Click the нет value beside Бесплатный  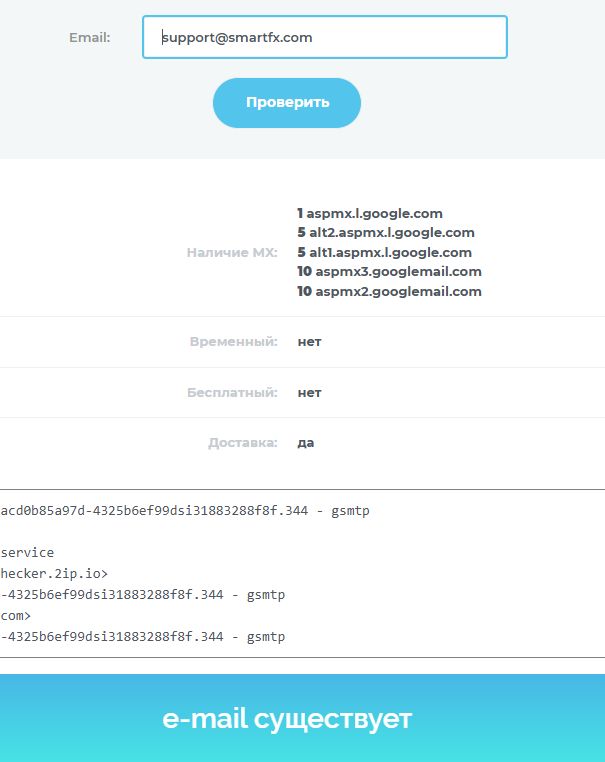coord(310,393)
